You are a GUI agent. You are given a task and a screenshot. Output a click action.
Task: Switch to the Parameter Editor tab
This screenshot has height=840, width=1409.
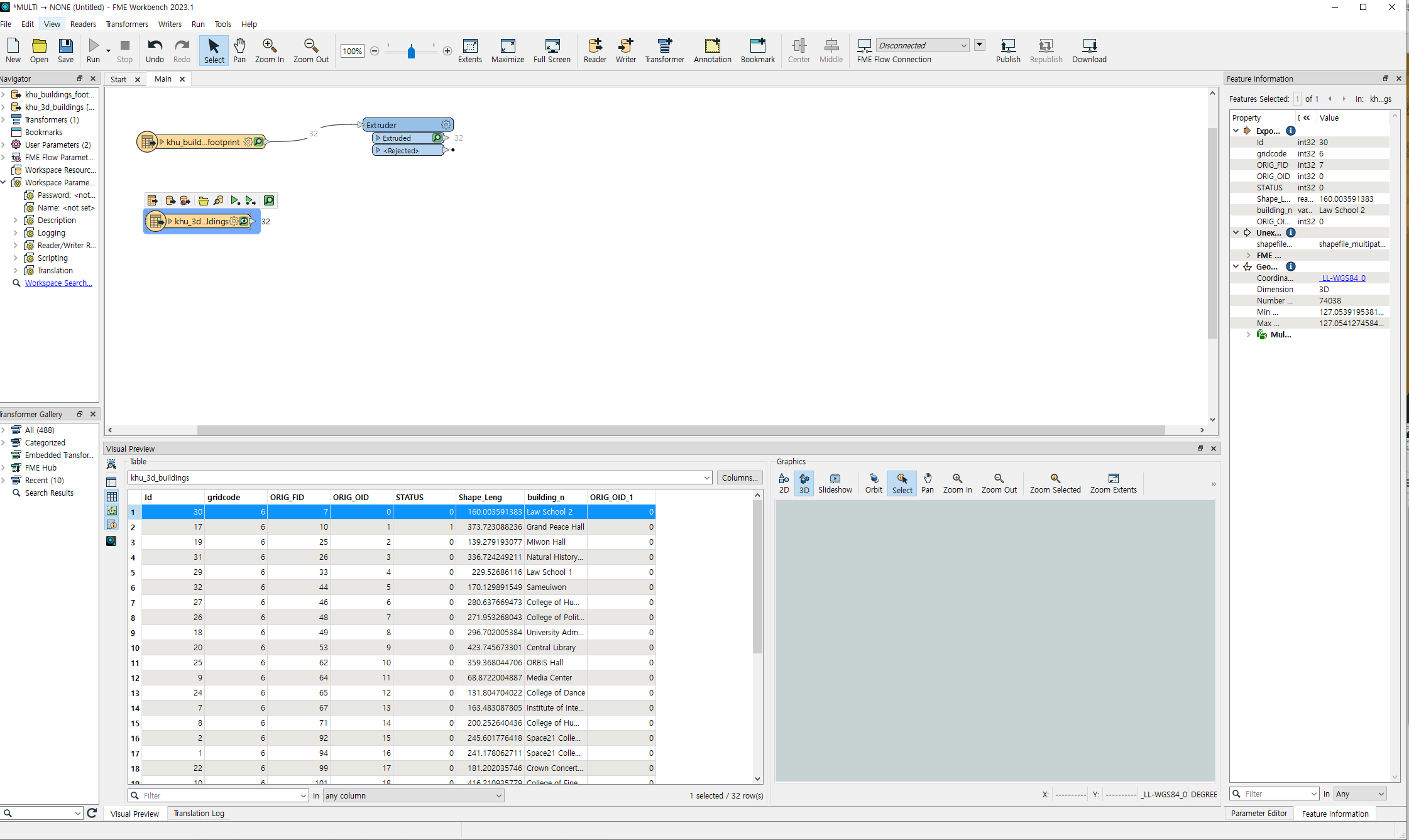point(1259,813)
